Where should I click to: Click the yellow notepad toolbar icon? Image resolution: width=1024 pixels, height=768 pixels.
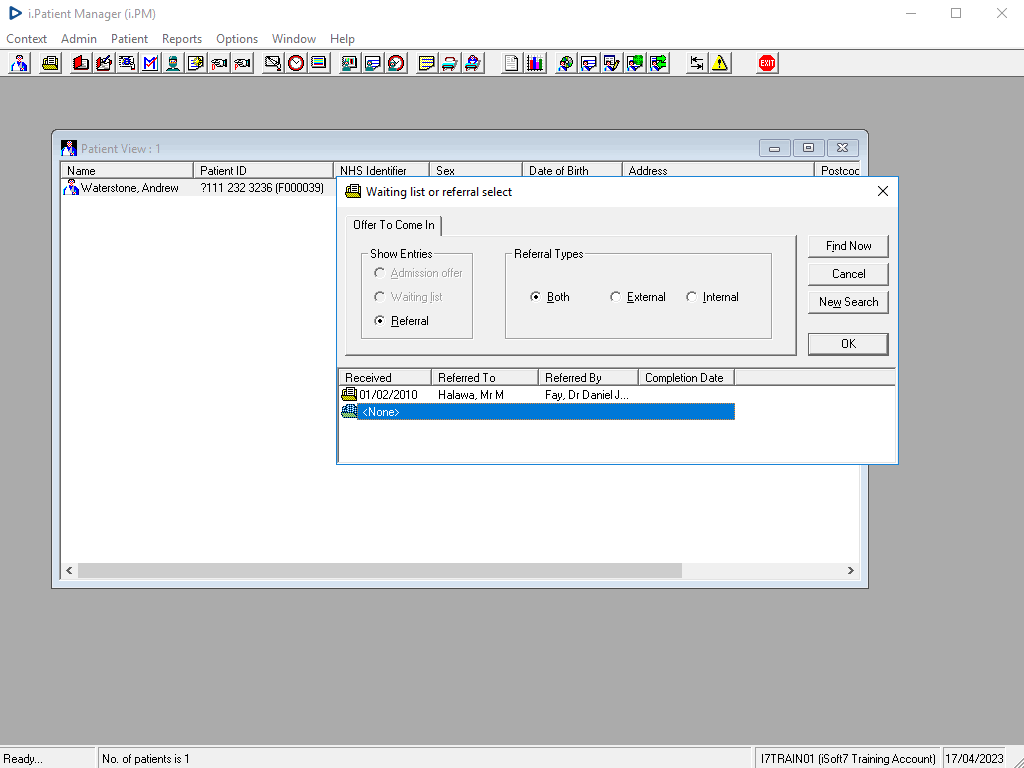426,63
